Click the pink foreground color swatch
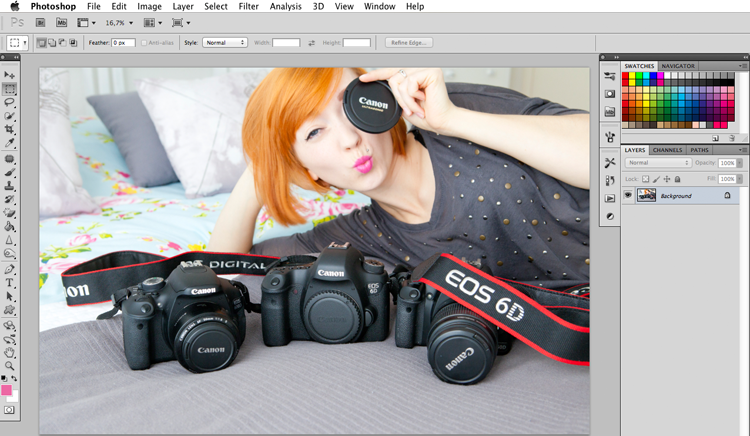The width and height of the screenshot is (750, 436). point(6,390)
